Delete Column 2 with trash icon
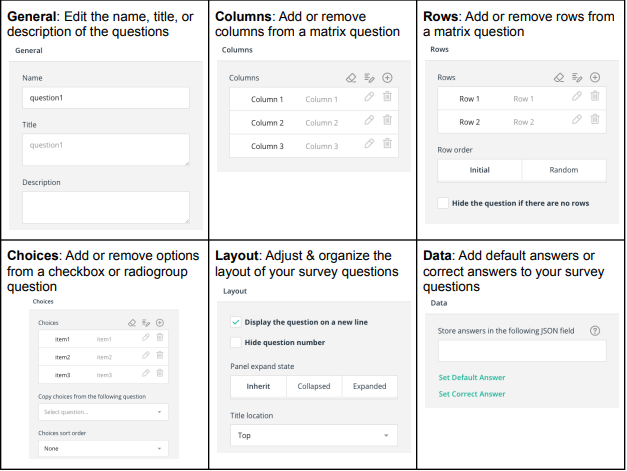Viewport: 627px width, 471px height. click(x=387, y=120)
